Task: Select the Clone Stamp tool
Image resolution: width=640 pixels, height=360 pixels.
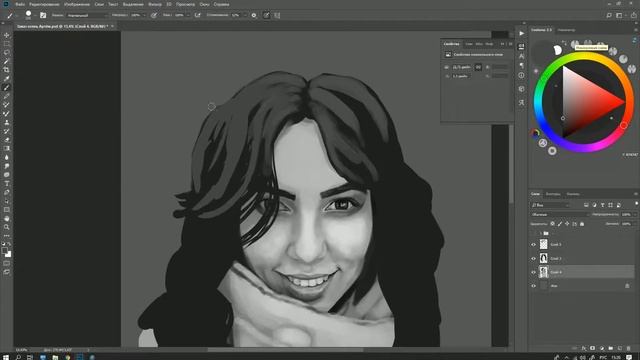Action: 7,122
